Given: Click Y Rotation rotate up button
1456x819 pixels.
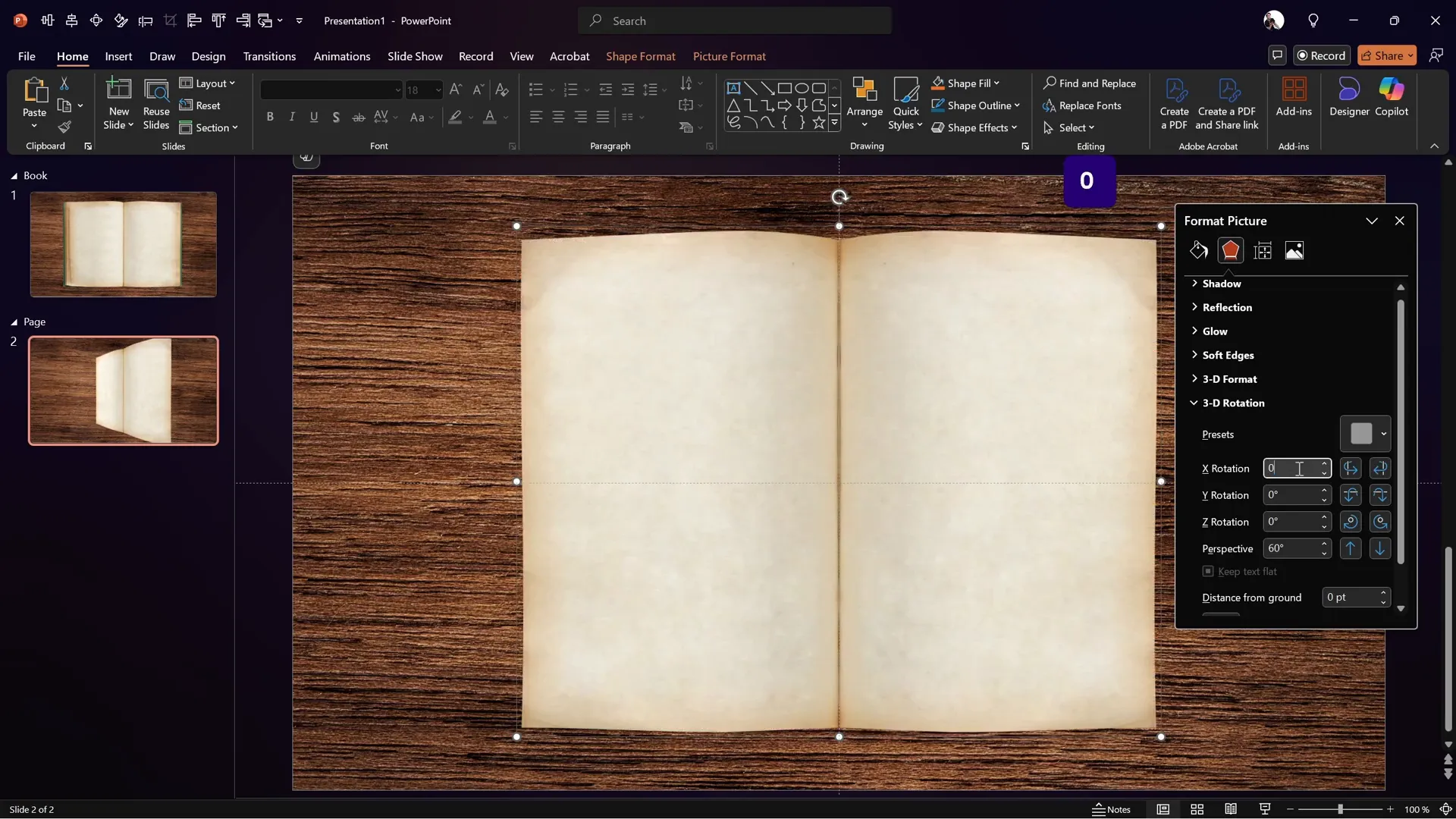Looking at the screenshot, I should click(x=1351, y=495).
